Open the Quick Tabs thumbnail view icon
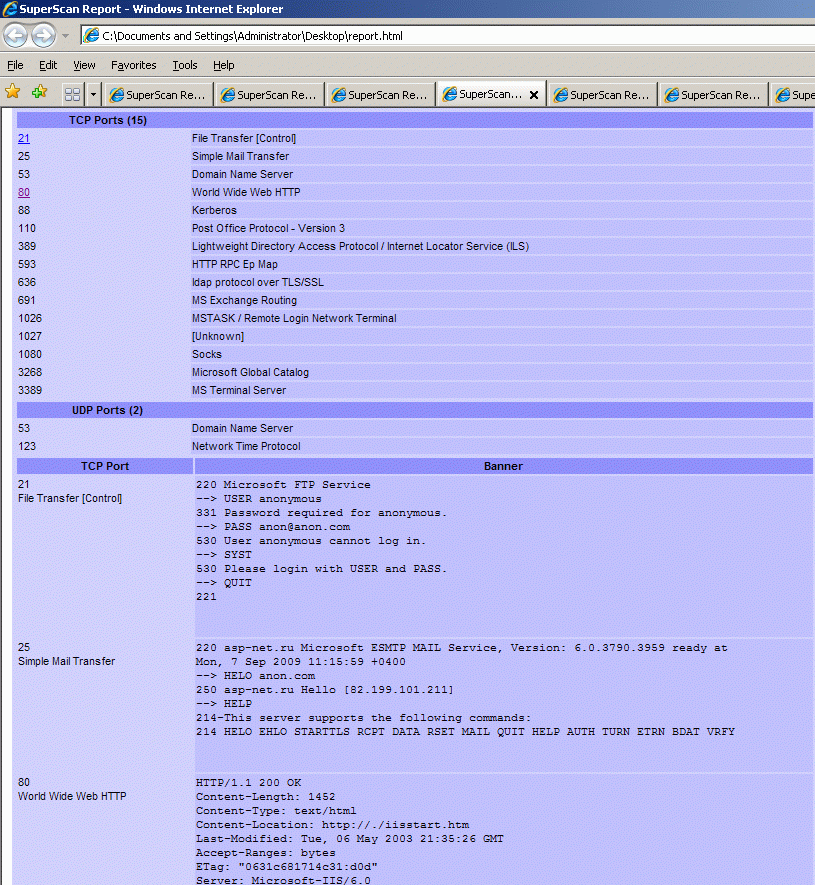The height and width of the screenshot is (885, 815). point(72,94)
